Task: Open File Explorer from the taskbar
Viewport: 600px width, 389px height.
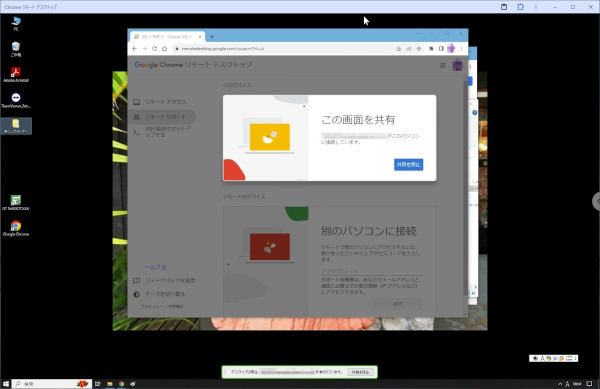Action: pos(110,384)
